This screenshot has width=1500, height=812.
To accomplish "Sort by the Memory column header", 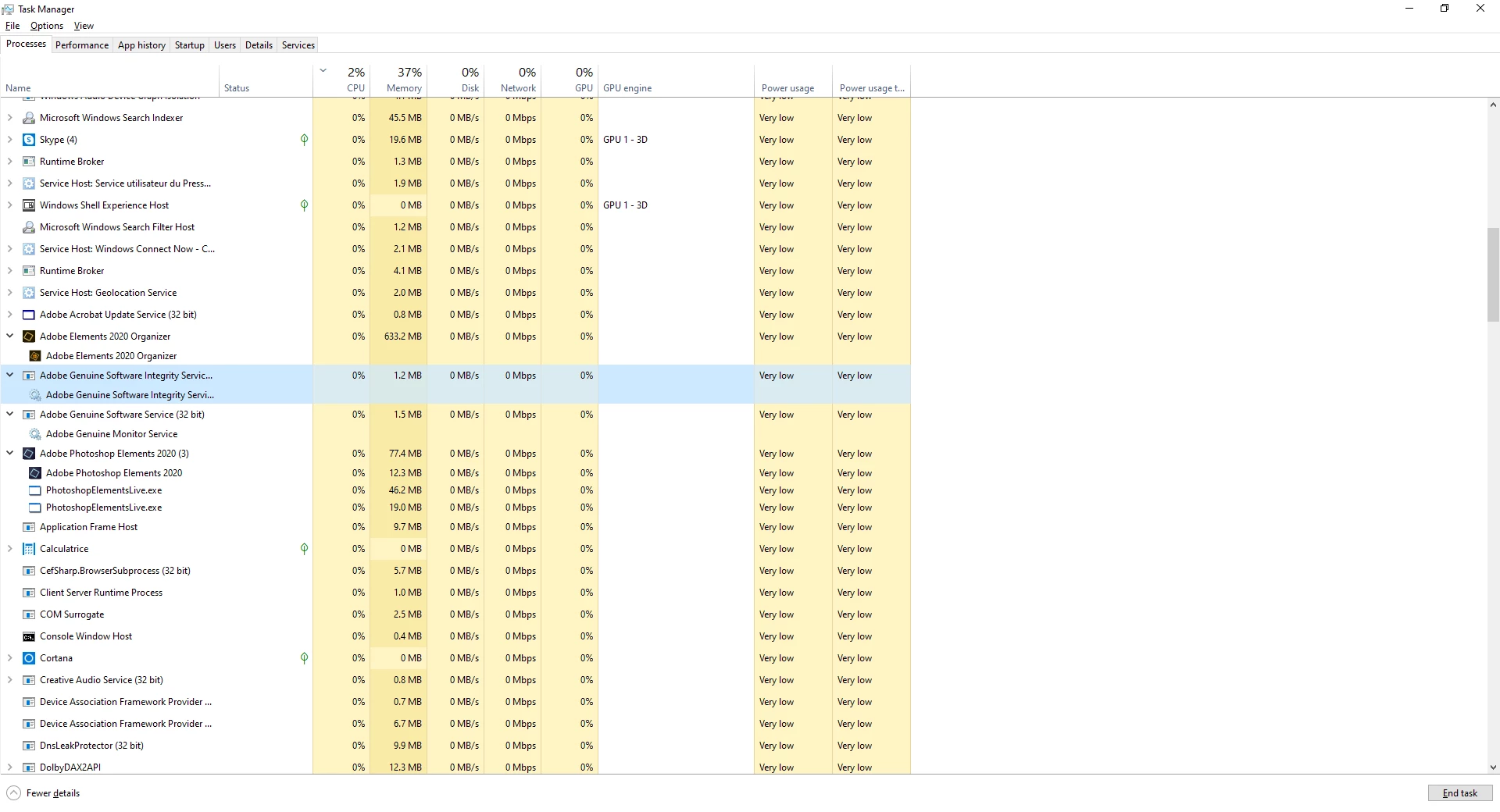I will [x=398, y=80].
